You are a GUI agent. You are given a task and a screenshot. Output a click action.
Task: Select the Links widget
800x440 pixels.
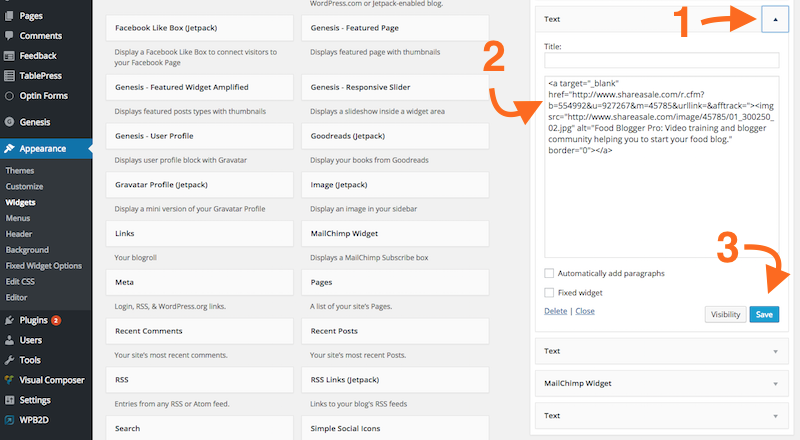[x=199, y=234]
